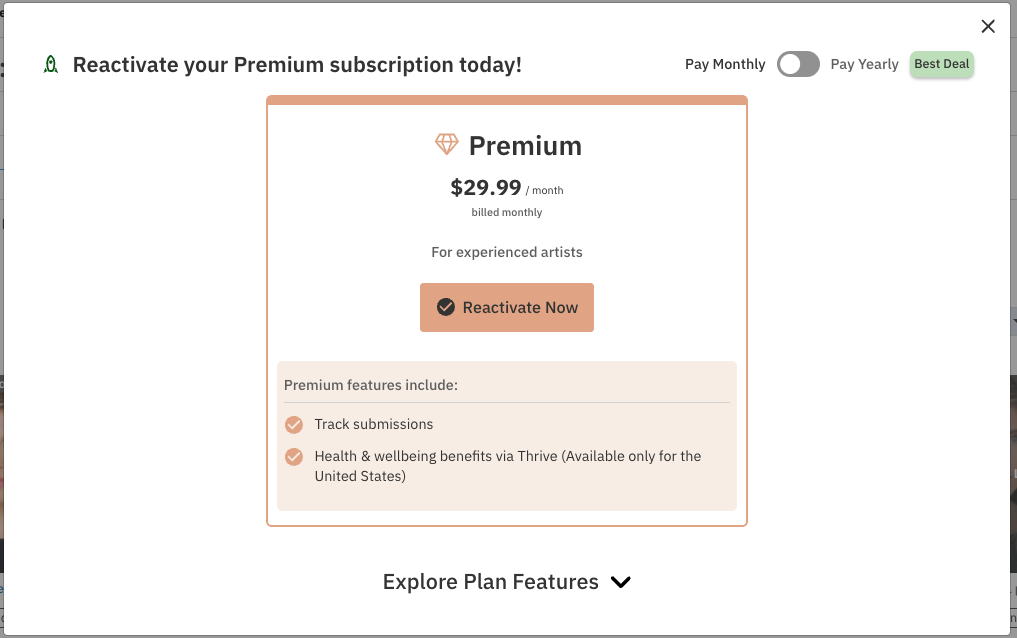Click the Health & wellbeing benefits text
The width and height of the screenshot is (1017, 638).
click(508, 466)
